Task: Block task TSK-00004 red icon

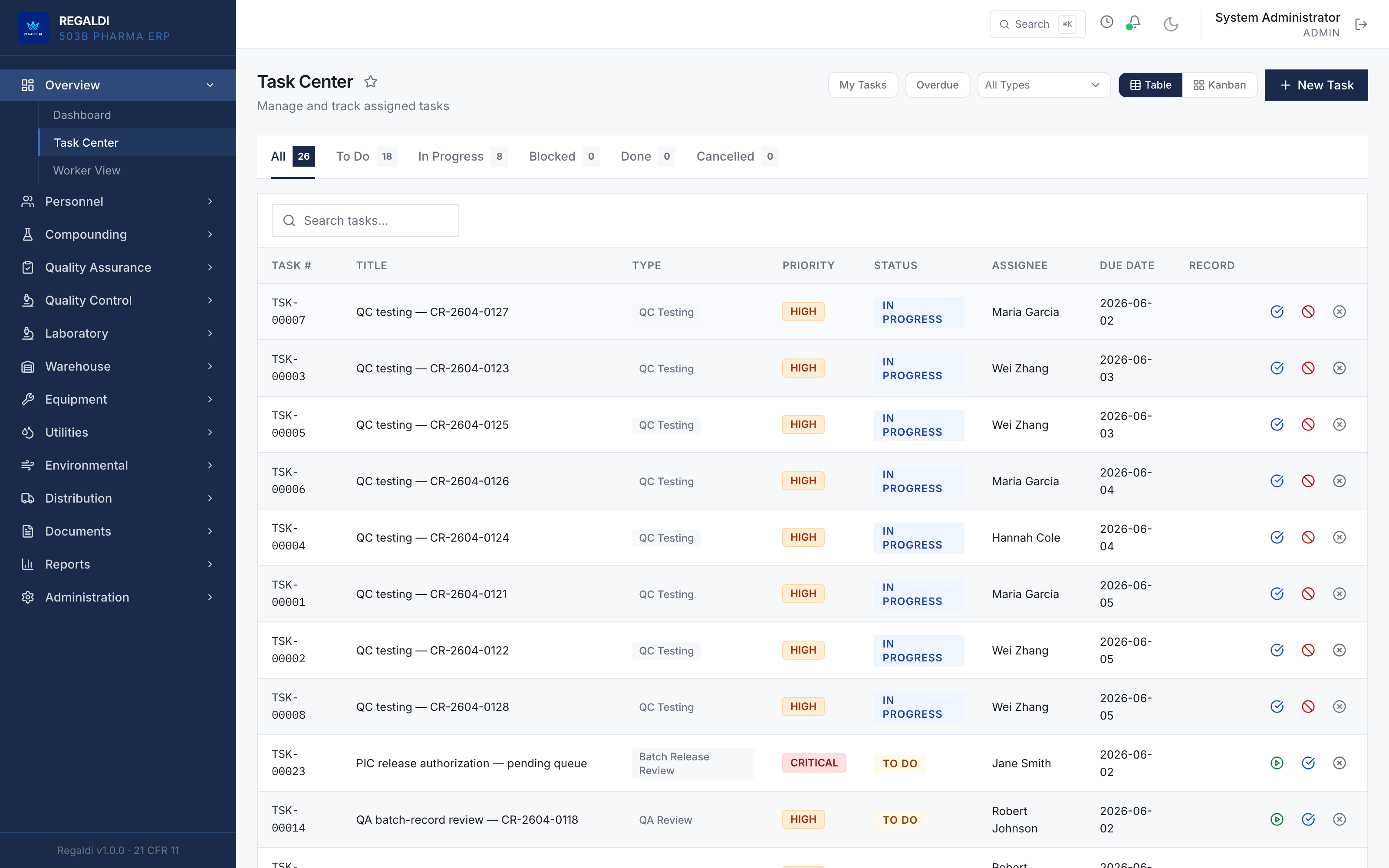Action: click(x=1308, y=537)
